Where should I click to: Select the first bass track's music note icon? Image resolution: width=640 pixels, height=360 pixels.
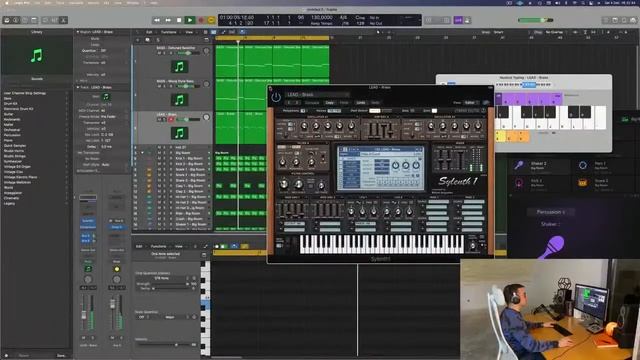(179, 67)
